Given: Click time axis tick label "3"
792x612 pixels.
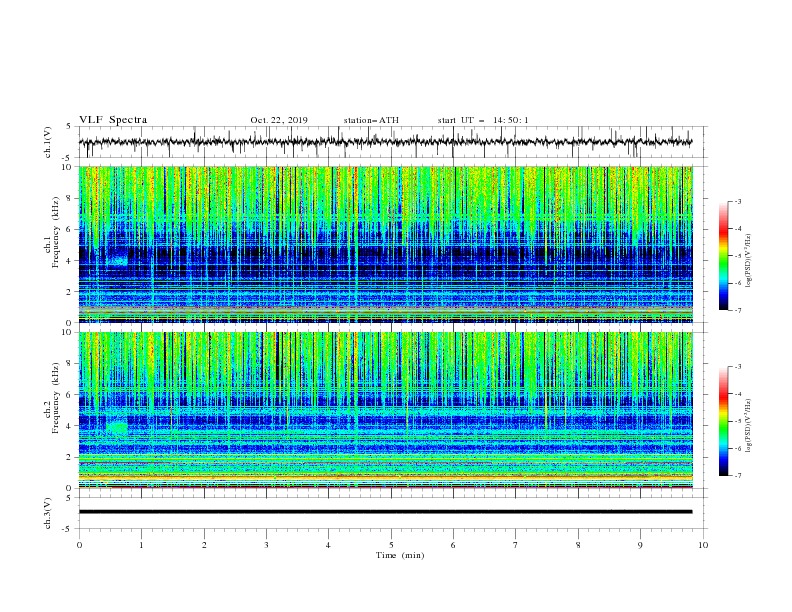Looking at the screenshot, I should coord(266,545).
